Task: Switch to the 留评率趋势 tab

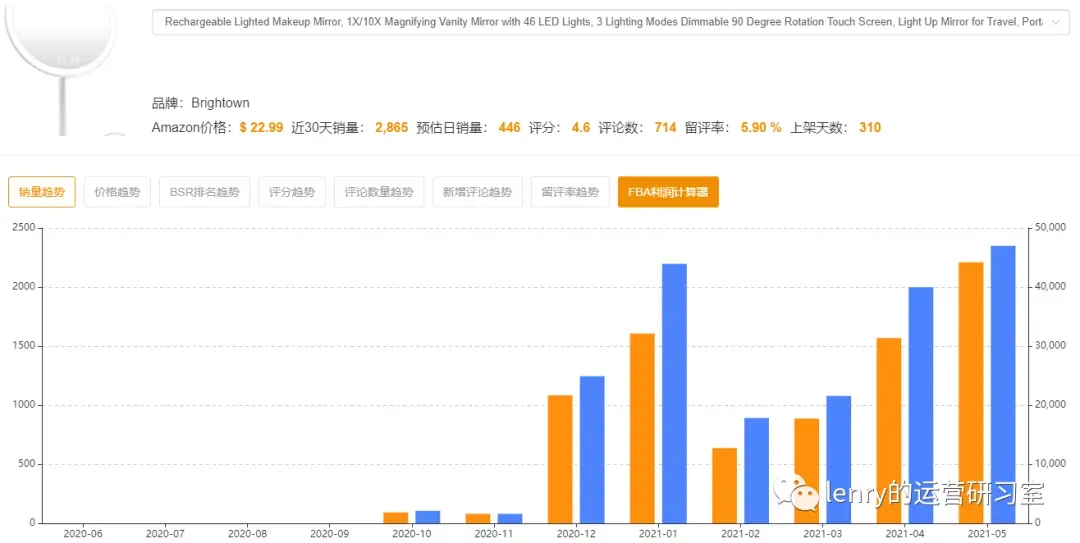Action: [570, 192]
